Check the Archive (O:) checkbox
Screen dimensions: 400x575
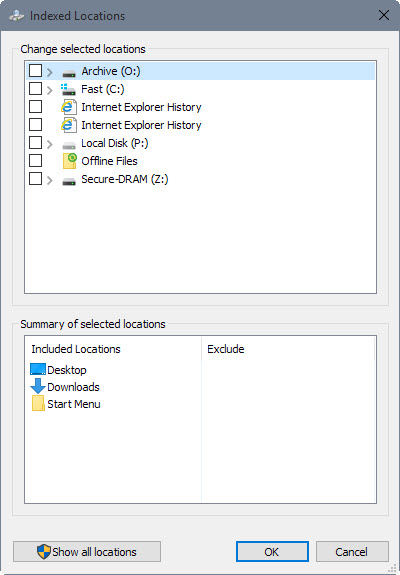point(35,71)
